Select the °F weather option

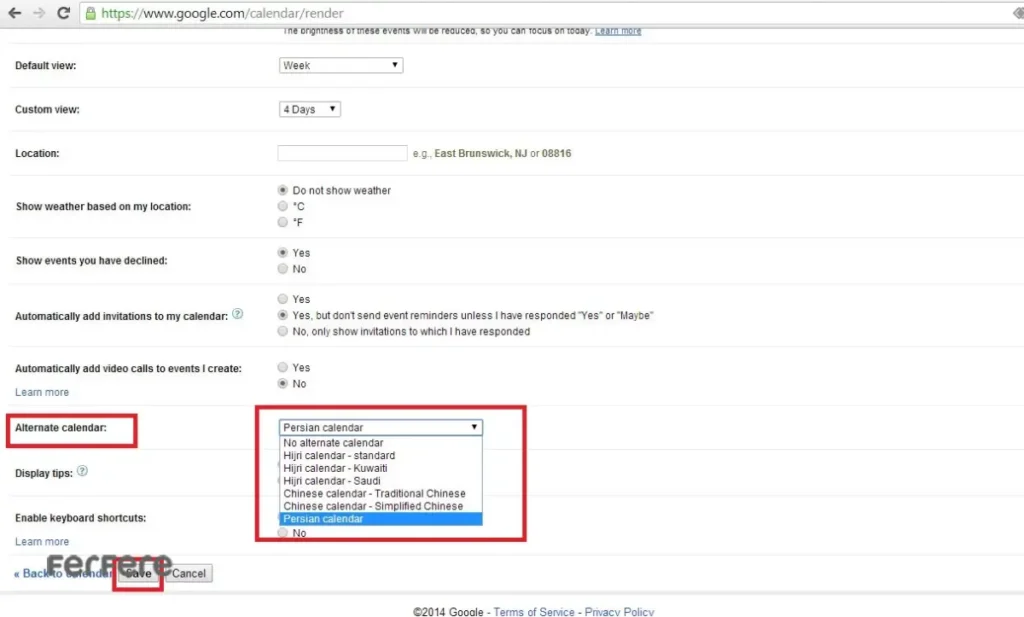pos(283,222)
